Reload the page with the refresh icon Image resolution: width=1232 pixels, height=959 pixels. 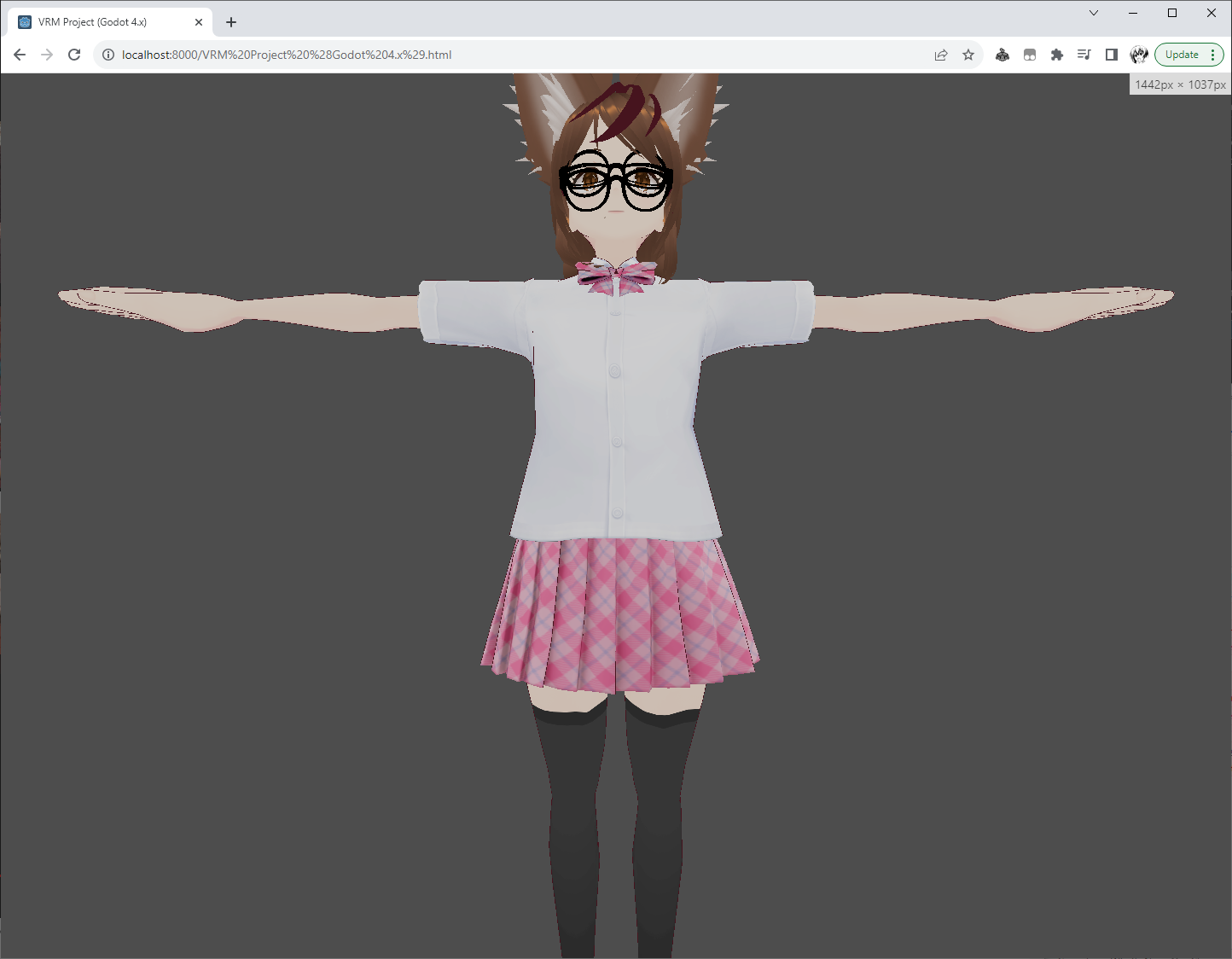click(74, 54)
